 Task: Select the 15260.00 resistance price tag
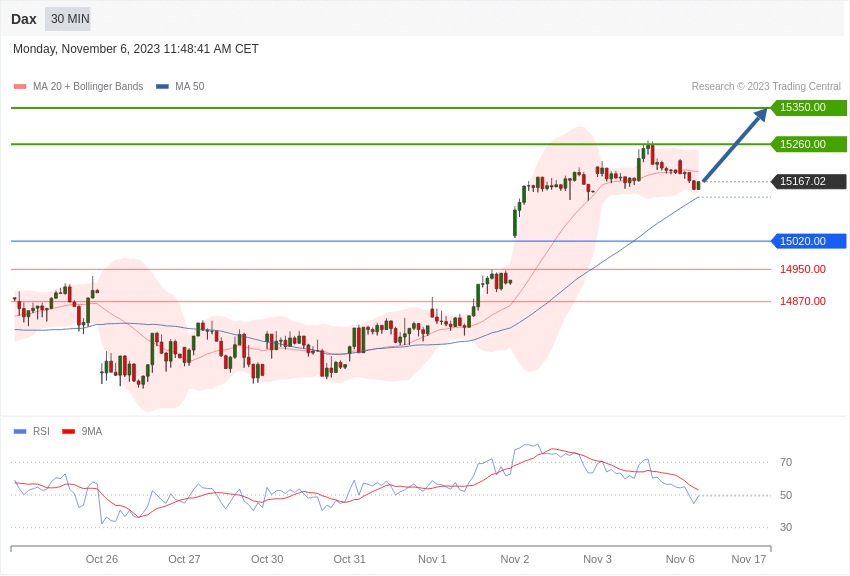tap(808, 144)
